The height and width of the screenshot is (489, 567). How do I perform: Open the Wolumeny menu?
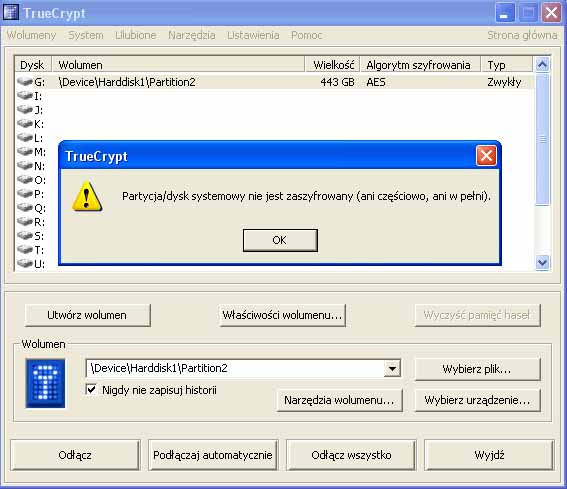[31, 35]
